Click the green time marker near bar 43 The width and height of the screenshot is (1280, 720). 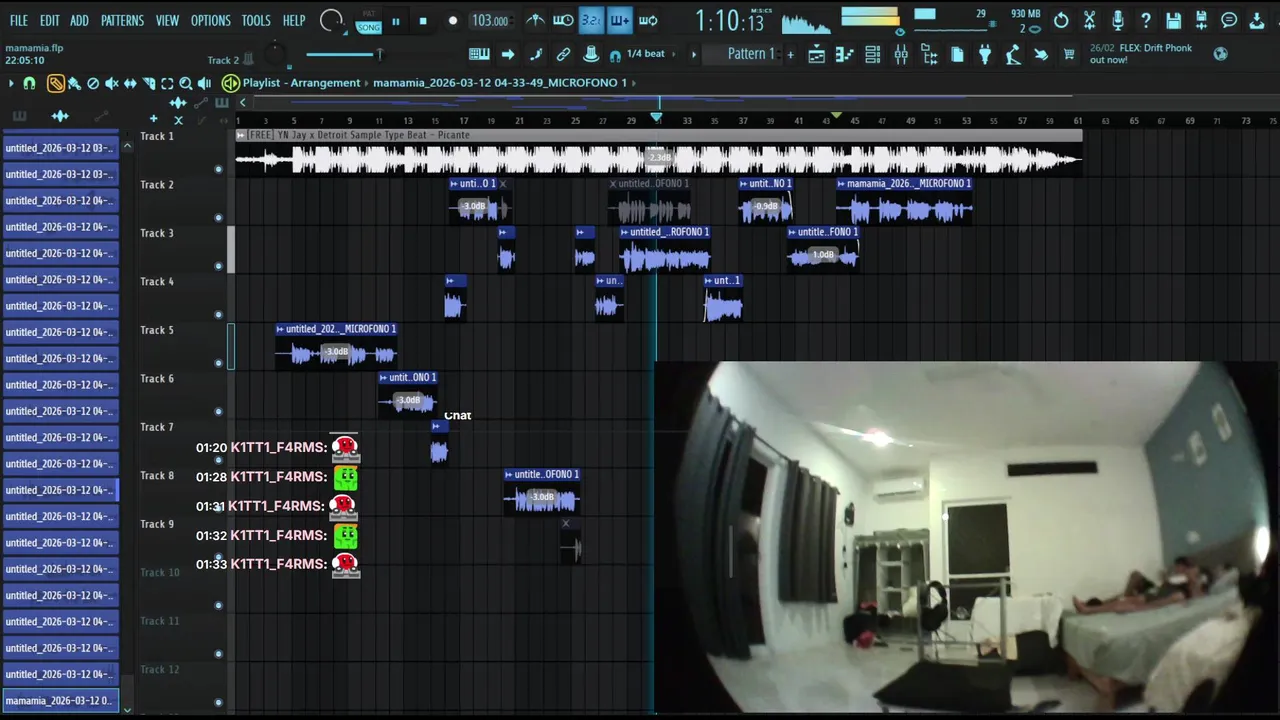click(x=836, y=117)
